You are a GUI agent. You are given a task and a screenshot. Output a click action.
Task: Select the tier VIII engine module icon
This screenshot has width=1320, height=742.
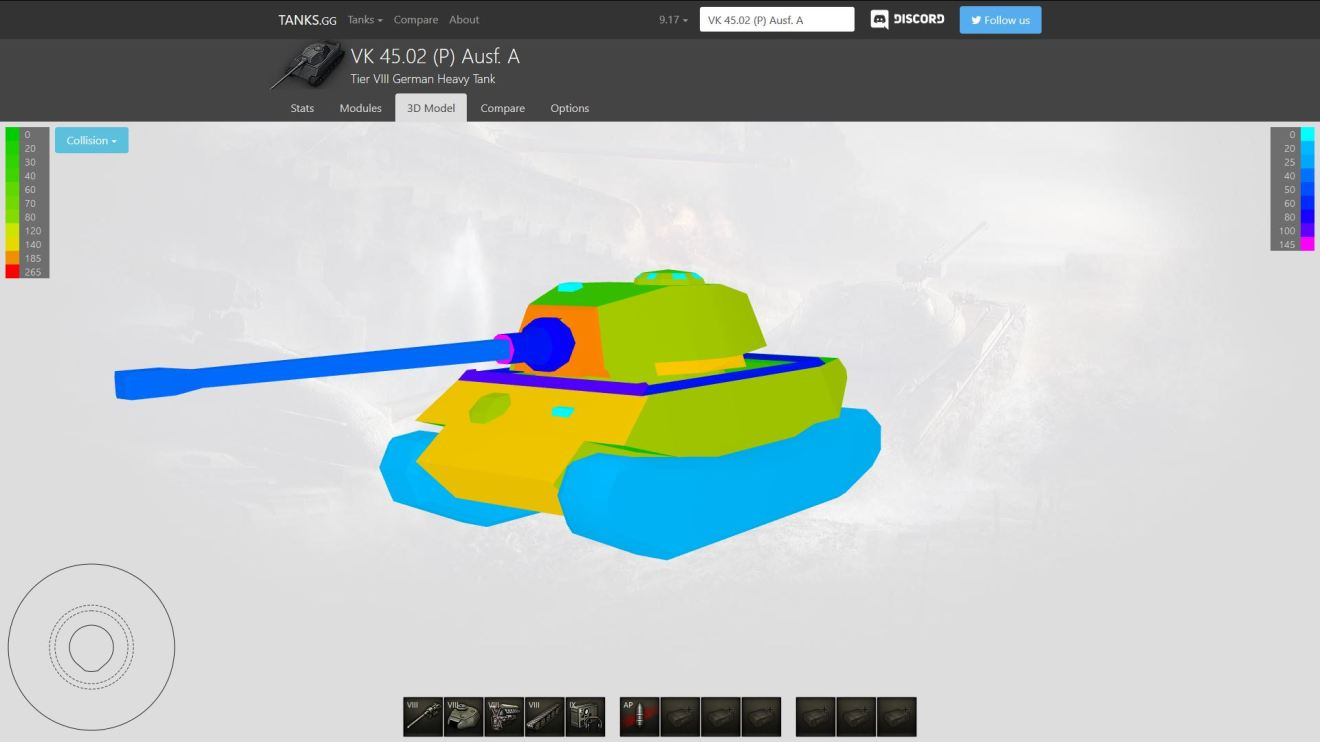pyautogui.click(x=504, y=717)
